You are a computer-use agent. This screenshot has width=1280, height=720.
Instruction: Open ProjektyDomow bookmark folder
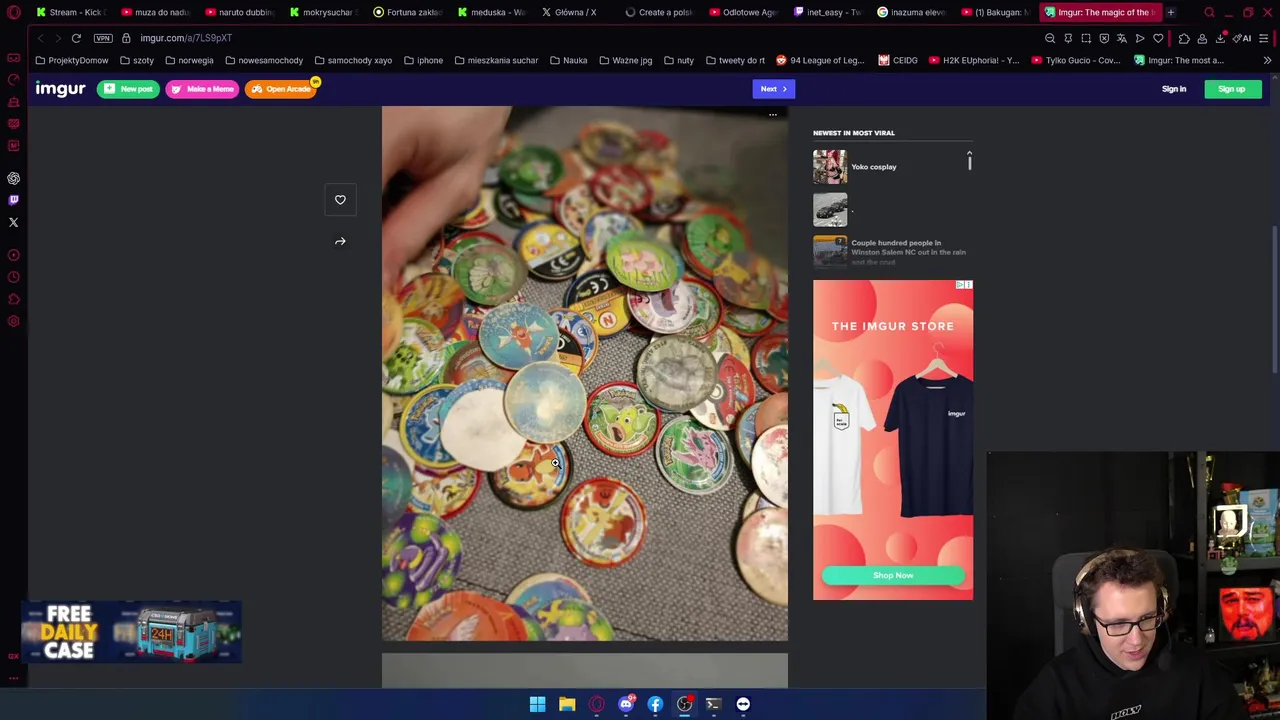72,60
